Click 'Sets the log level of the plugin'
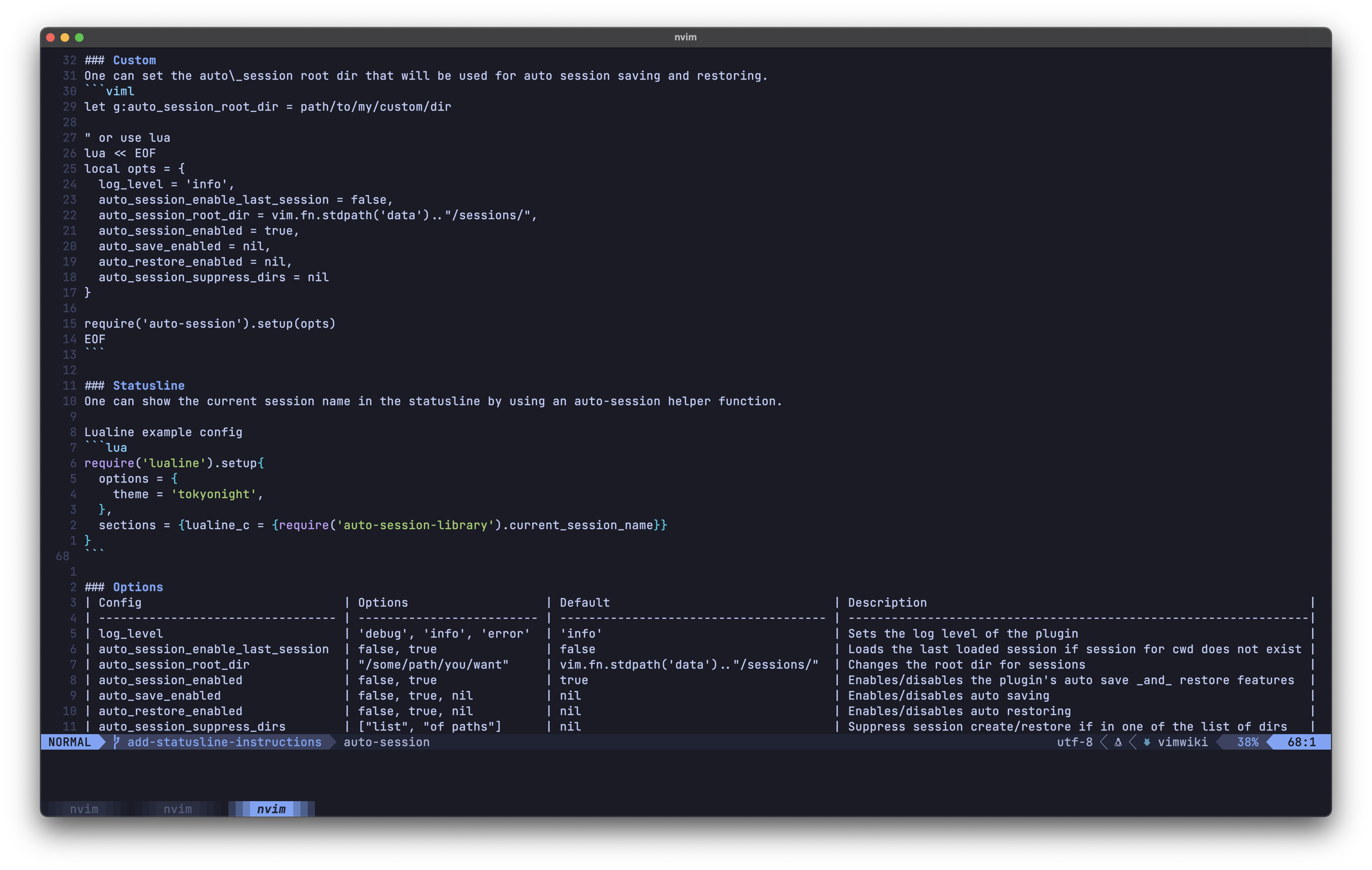The width and height of the screenshot is (1372, 870). [963, 634]
